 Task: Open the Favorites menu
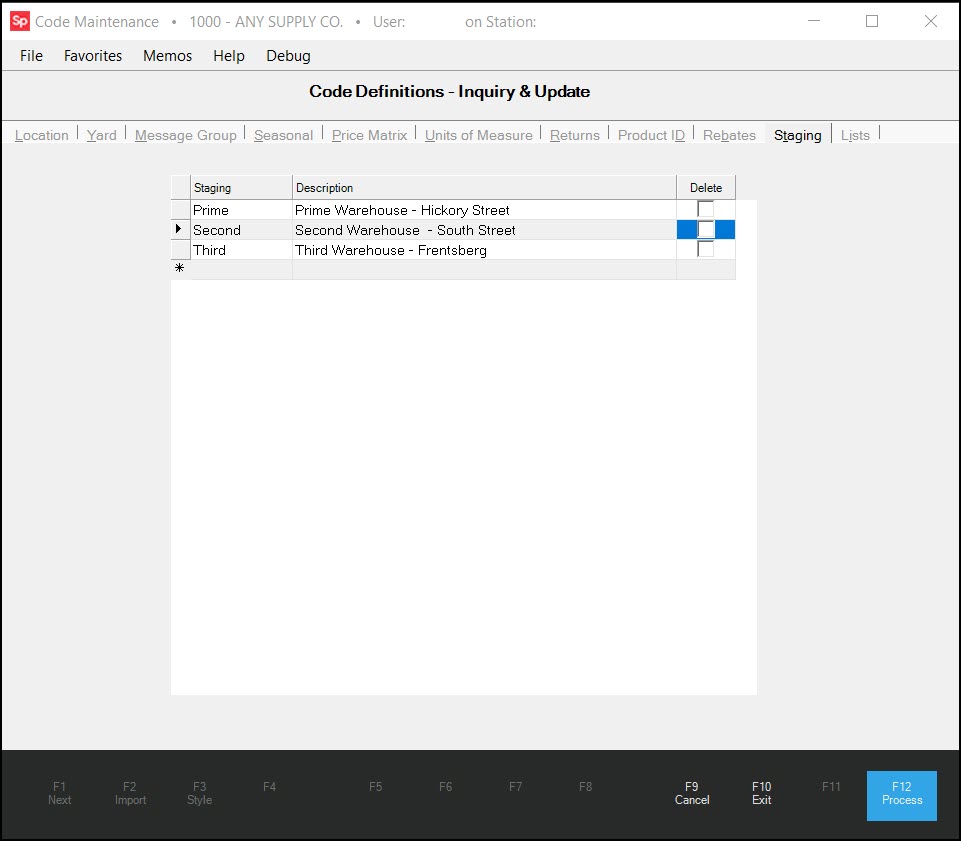point(92,56)
